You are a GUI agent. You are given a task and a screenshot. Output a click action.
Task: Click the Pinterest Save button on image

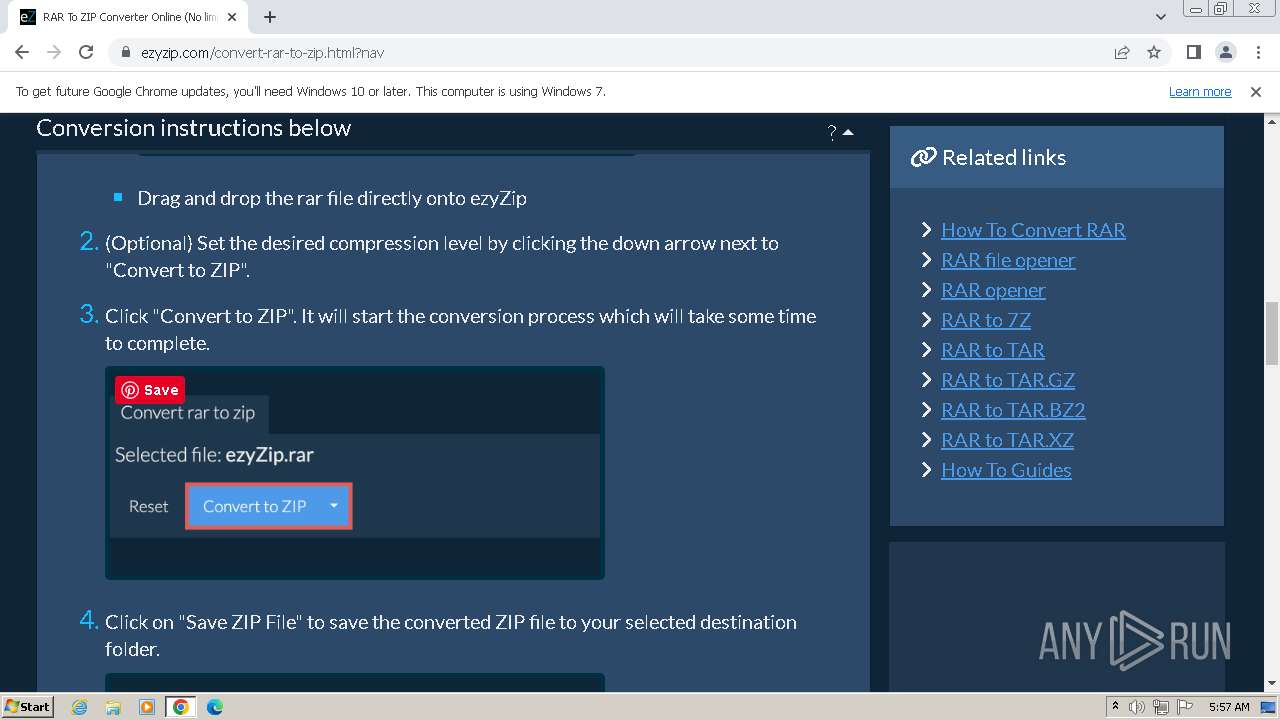(150, 390)
